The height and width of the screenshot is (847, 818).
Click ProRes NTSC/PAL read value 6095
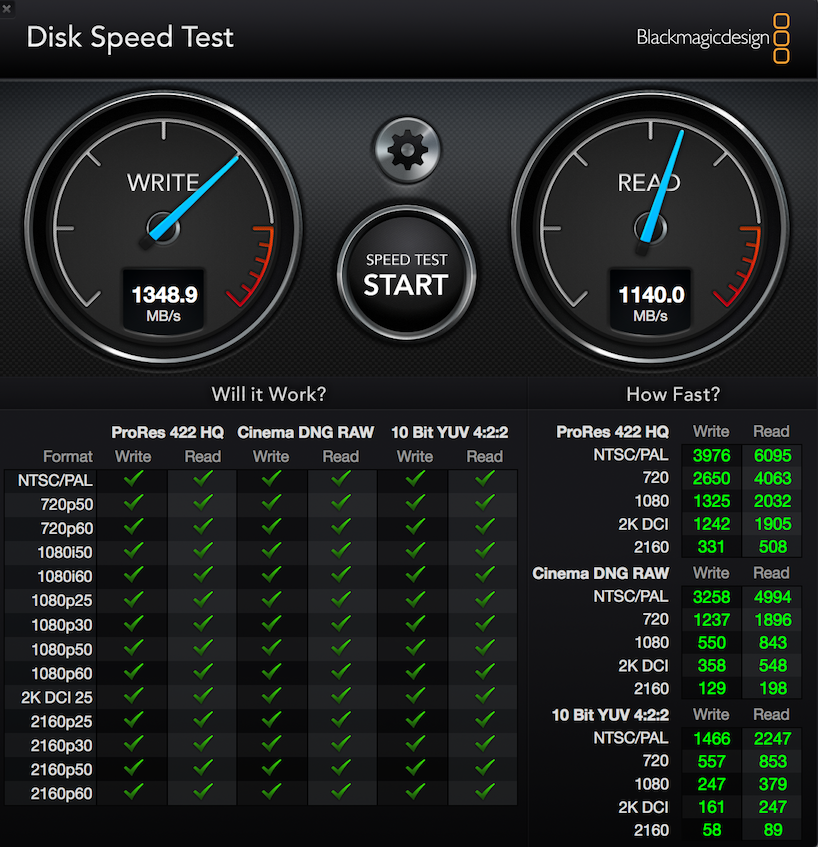pos(773,455)
